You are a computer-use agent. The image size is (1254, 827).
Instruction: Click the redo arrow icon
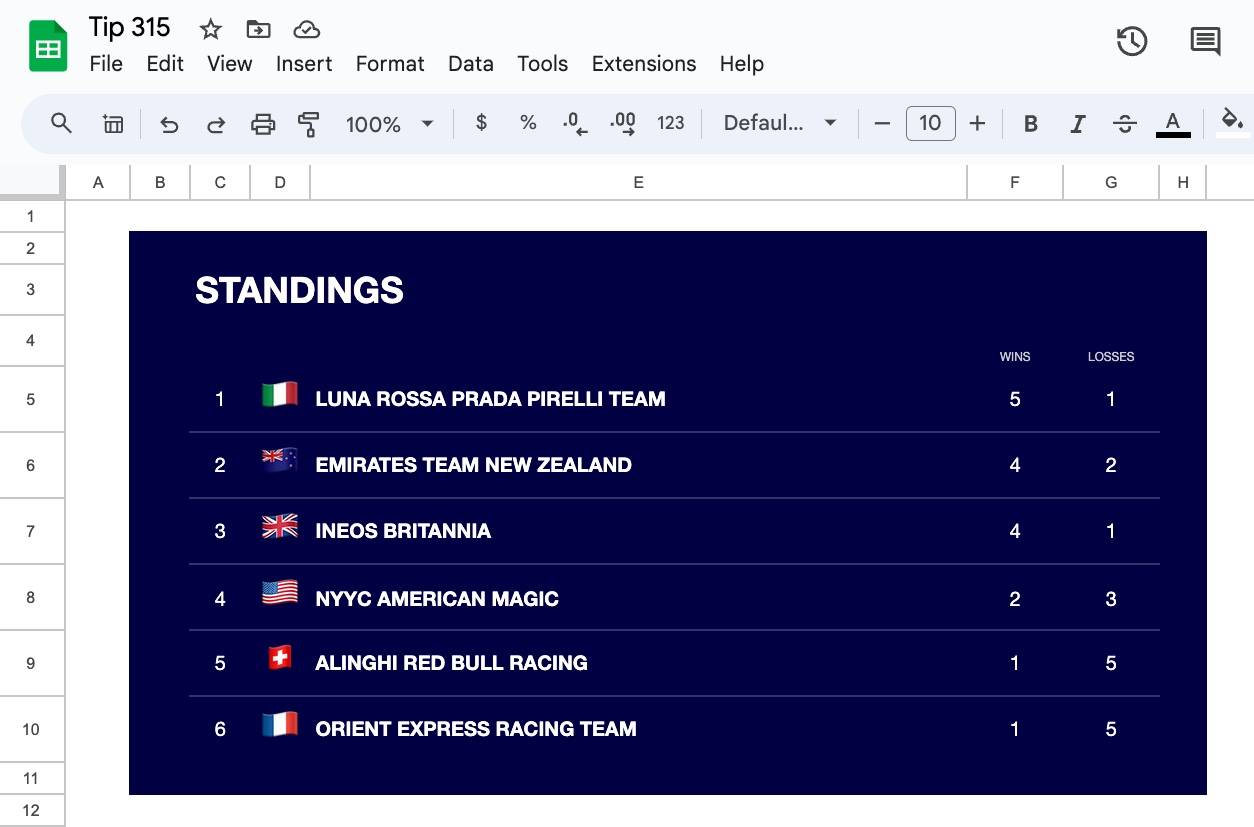tap(216, 124)
